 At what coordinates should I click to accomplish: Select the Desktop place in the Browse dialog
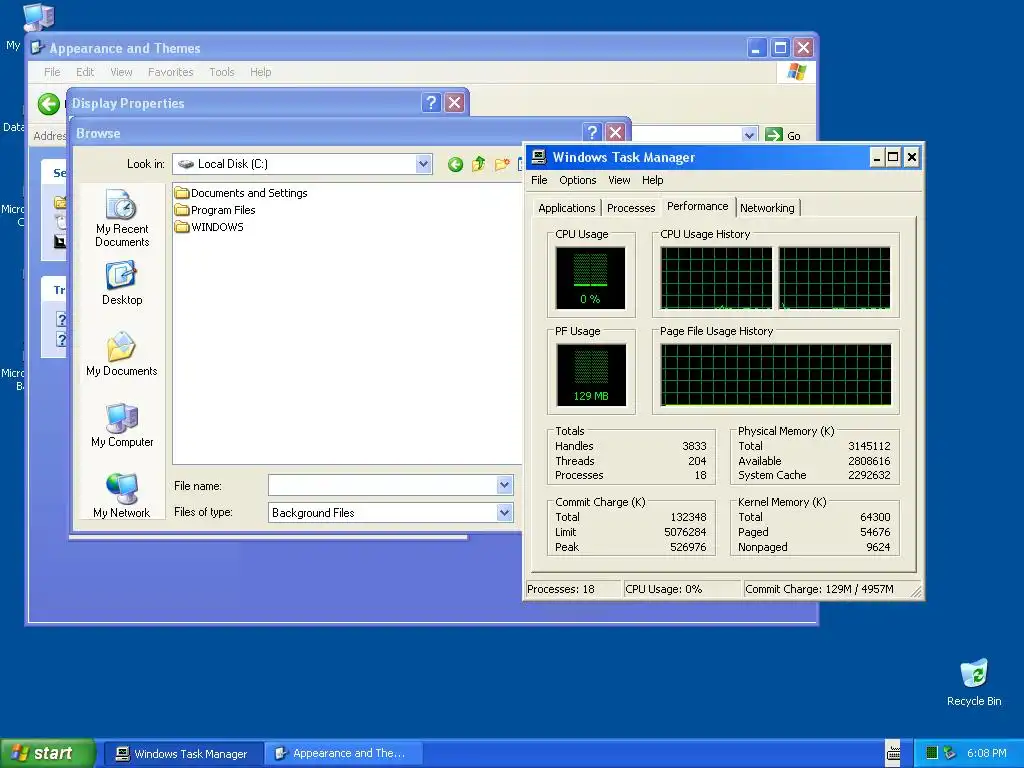coord(121,283)
